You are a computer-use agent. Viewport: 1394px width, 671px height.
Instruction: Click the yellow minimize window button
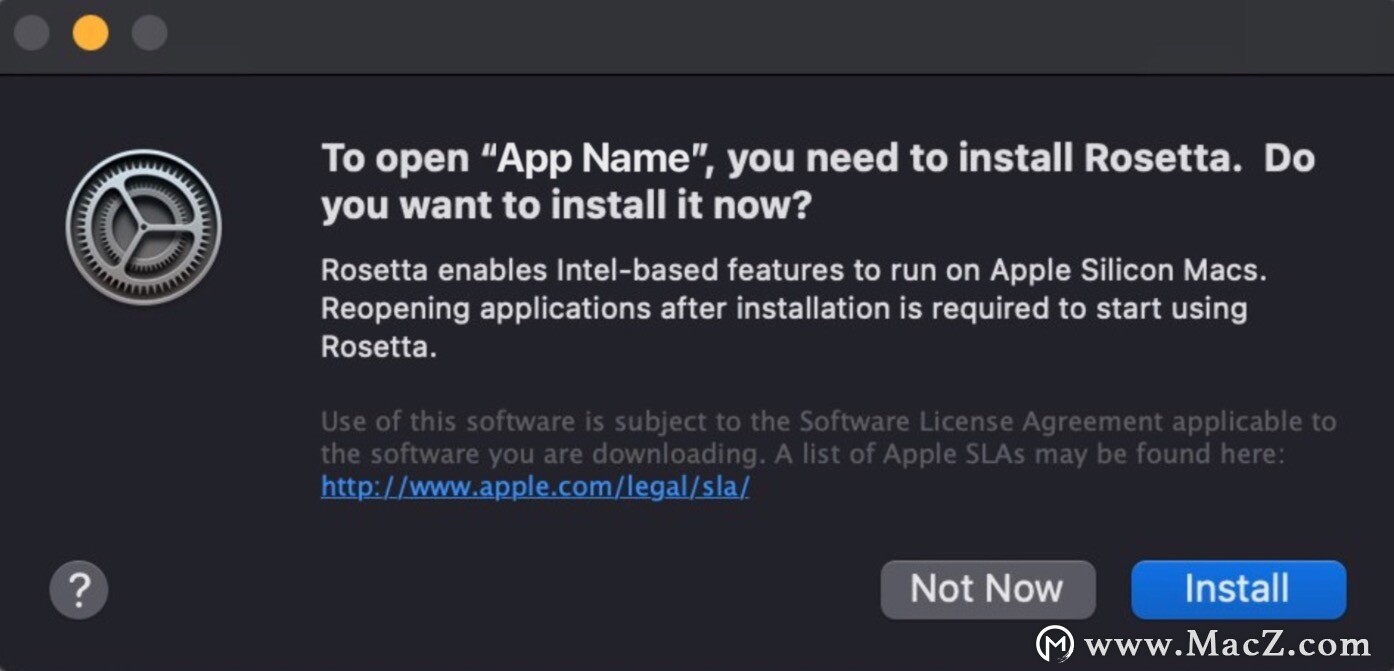(x=91, y=33)
